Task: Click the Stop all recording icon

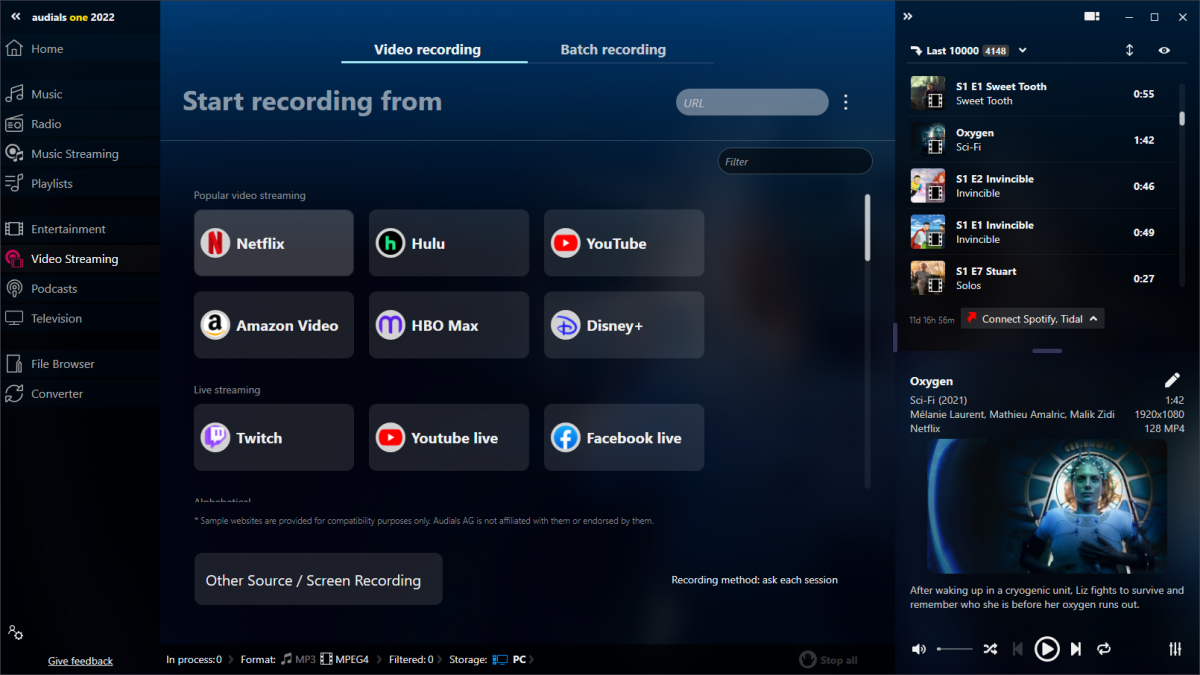Action: pos(807,660)
